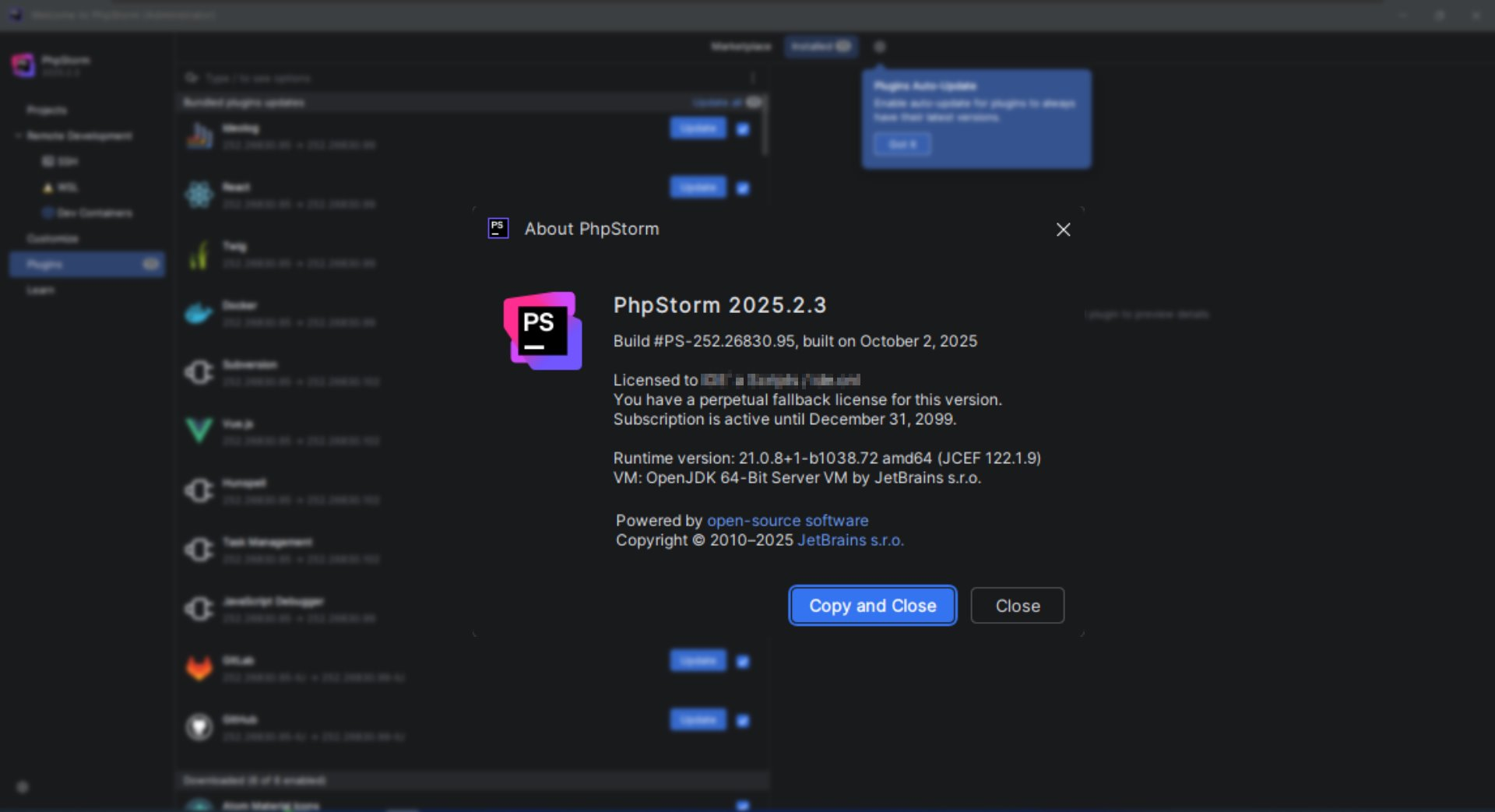1495x812 pixels.
Task: Select Plugins in the Welcome sidebar
Action: coord(87,264)
